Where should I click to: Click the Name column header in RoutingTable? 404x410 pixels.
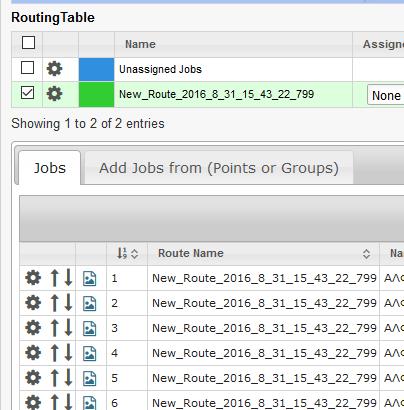[x=140, y=44]
